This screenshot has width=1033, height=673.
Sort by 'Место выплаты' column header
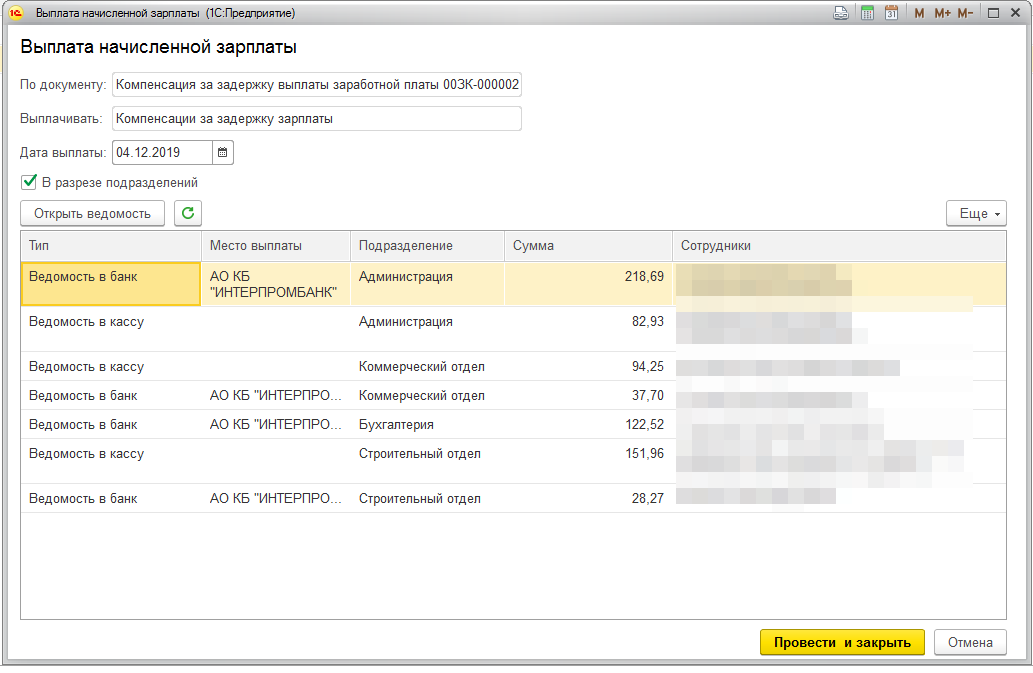(x=276, y=246)
